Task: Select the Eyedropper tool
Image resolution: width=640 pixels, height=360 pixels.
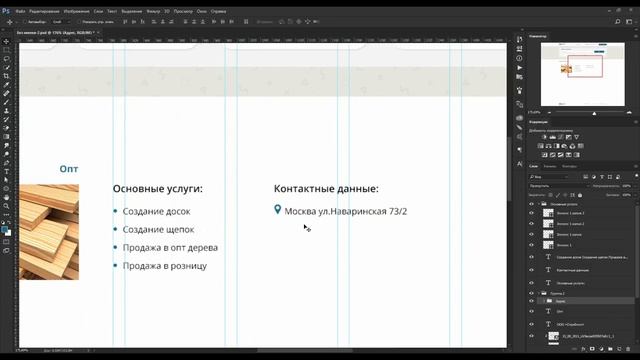Action: tap(6, 84)
